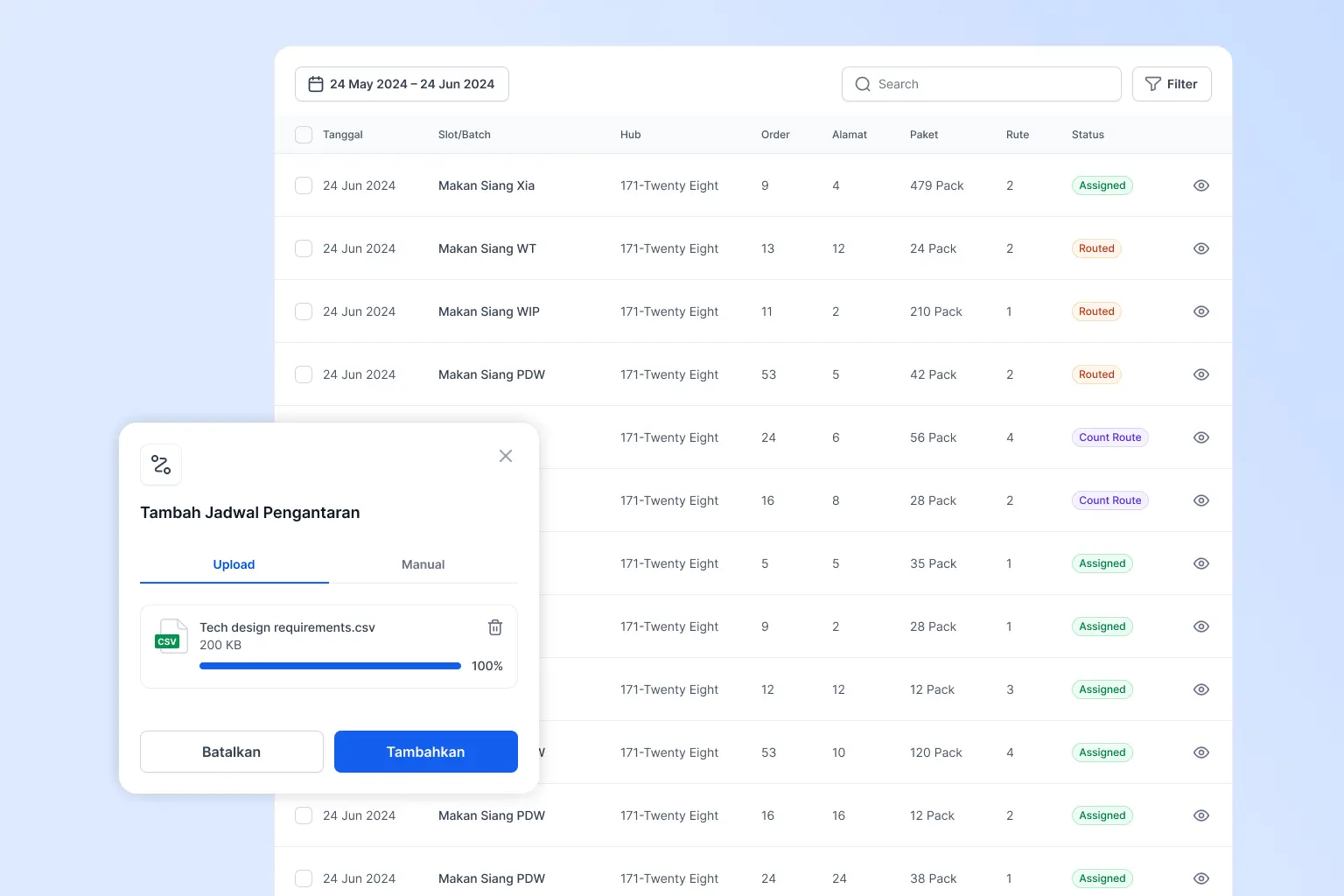This screenshot has width=1344, height=896.
Task: Close the Tambah Jadwal Pengantaran dialog
Action: point(506,456)
